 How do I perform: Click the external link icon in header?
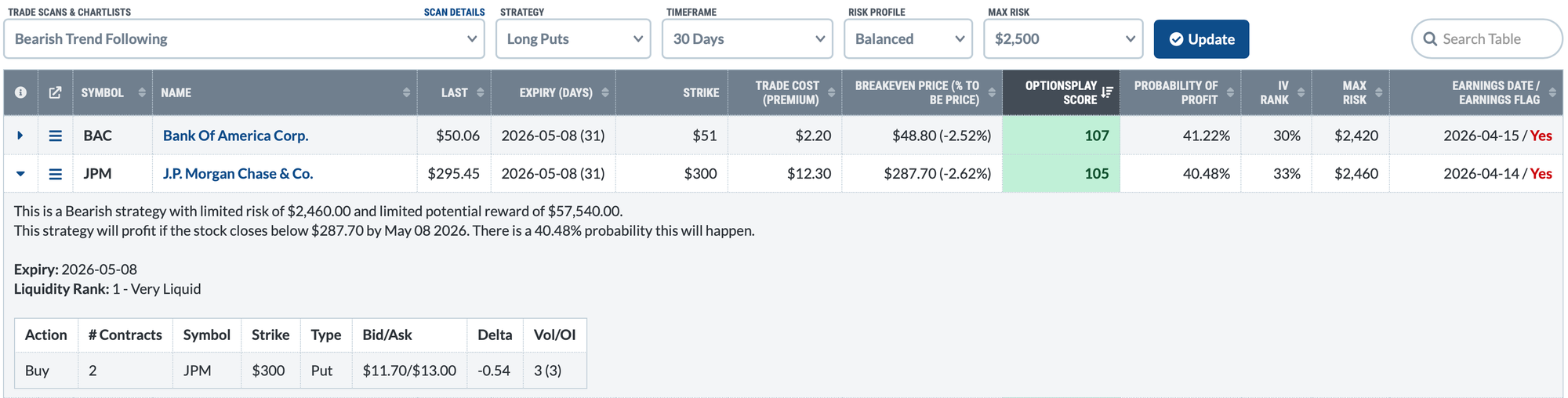click(x=55, y=92)
